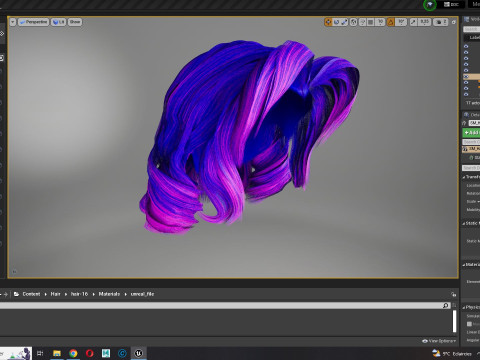Open the Perspective view mode menu
The width and height of the screenshot is (480, 360).
[33, 22]
